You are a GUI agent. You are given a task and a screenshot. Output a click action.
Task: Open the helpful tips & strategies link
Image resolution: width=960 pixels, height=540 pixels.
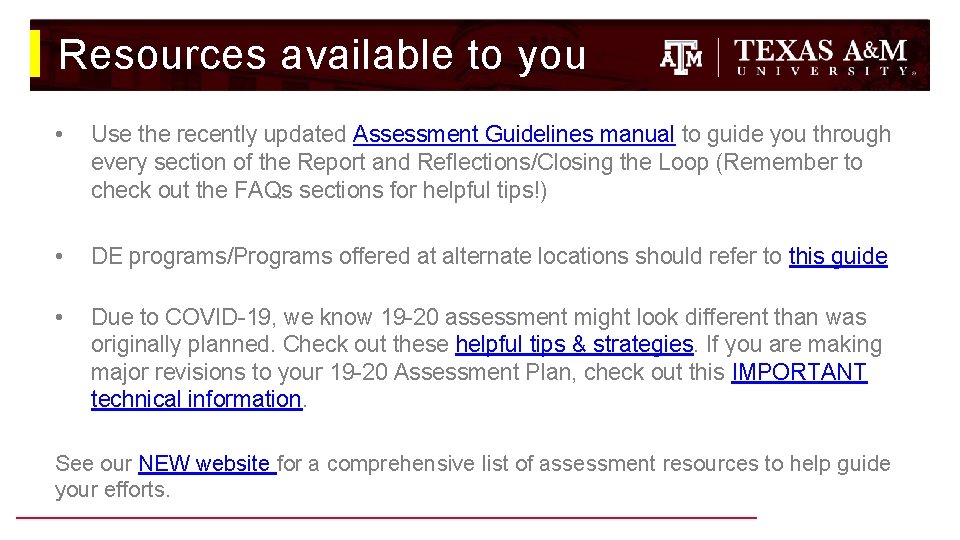574,344
